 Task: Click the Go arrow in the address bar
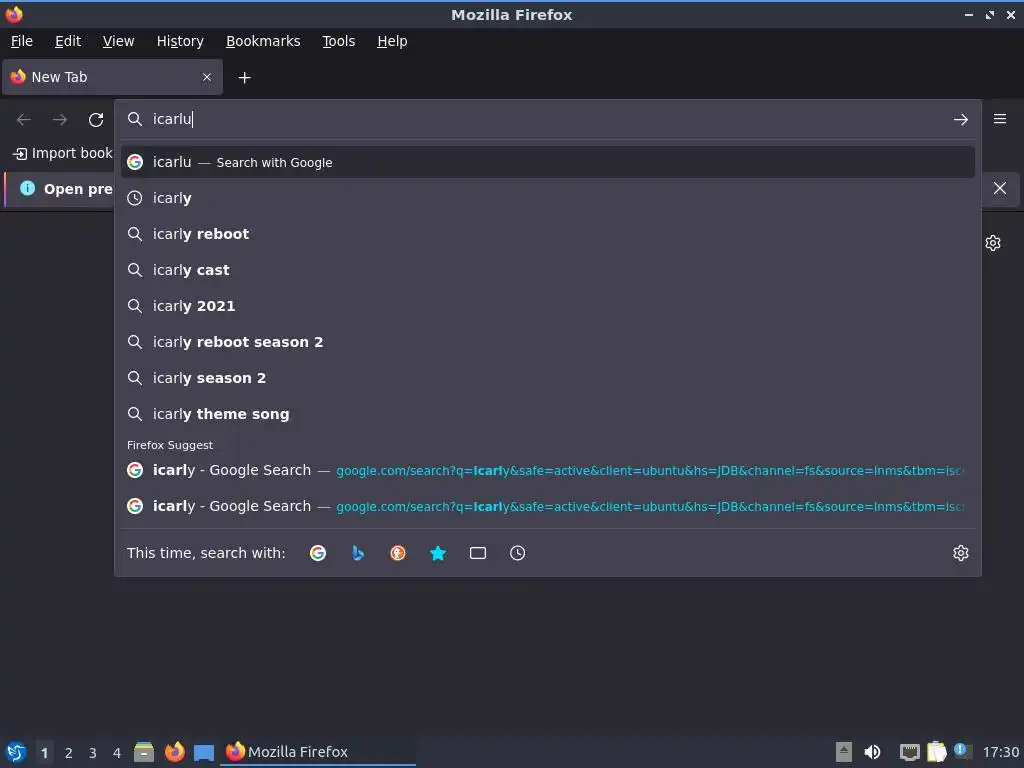coord(960,120)
